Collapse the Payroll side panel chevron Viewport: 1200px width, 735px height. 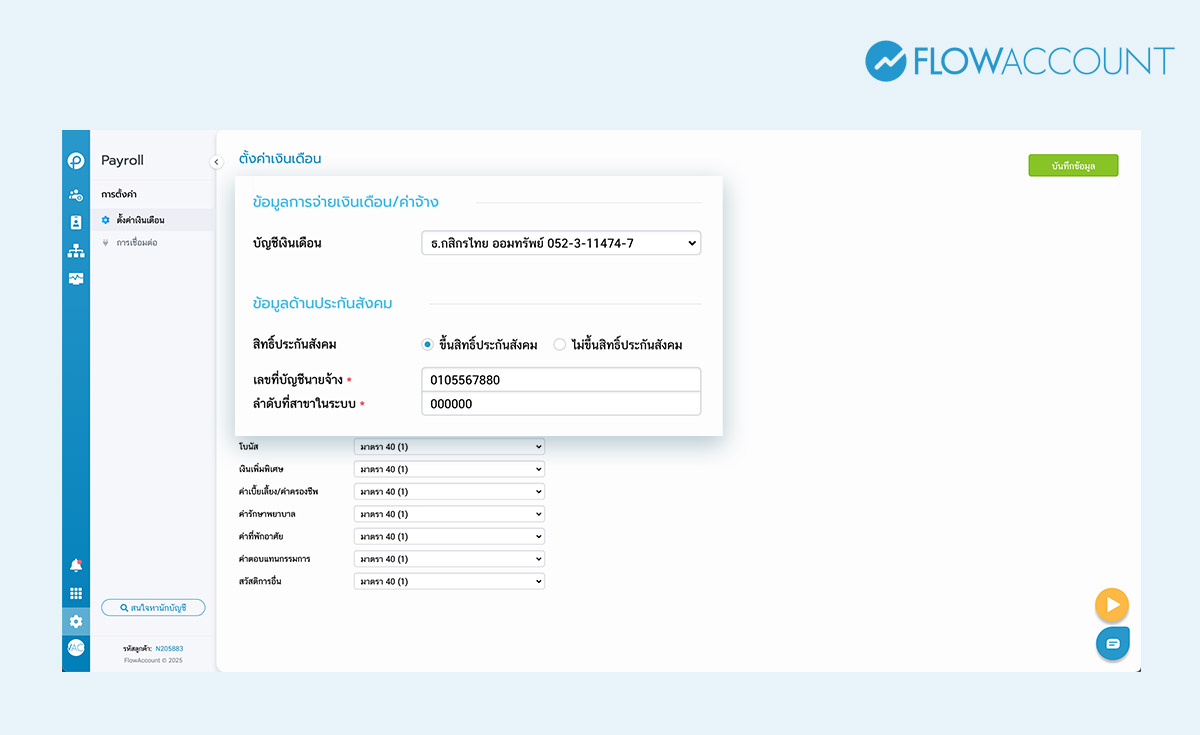click(216, 162)
